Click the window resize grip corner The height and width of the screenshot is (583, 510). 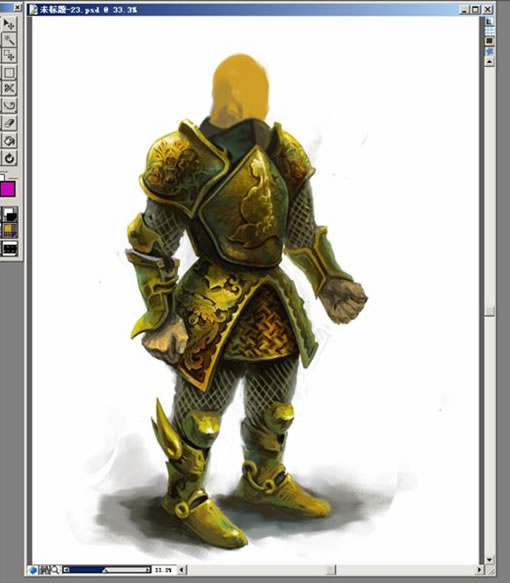pos(490,570)
